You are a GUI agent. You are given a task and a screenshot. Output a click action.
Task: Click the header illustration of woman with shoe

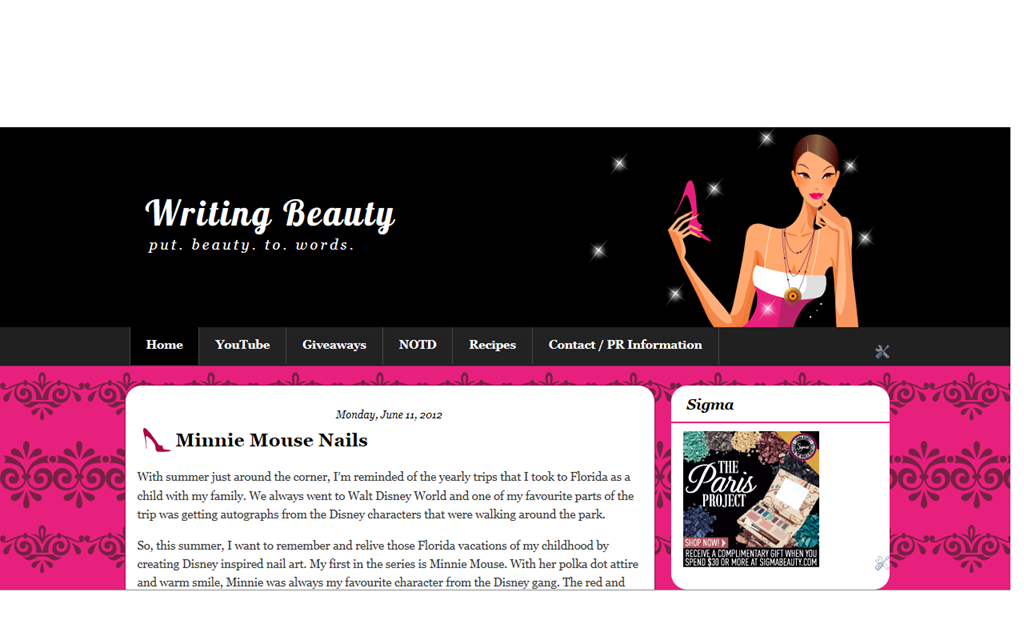(x=764, y=229)
